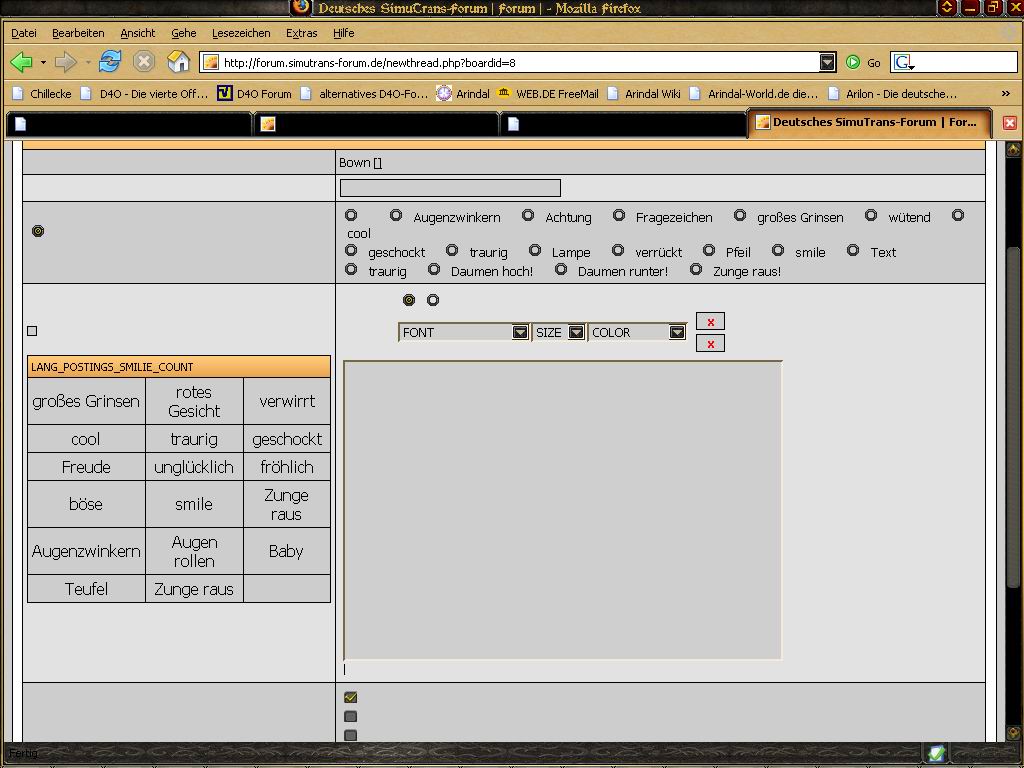Screen dimensions: 1024x768
Task: Select the 'Fragezeichen' icon radio button
Action: click(x=619, y=216)
